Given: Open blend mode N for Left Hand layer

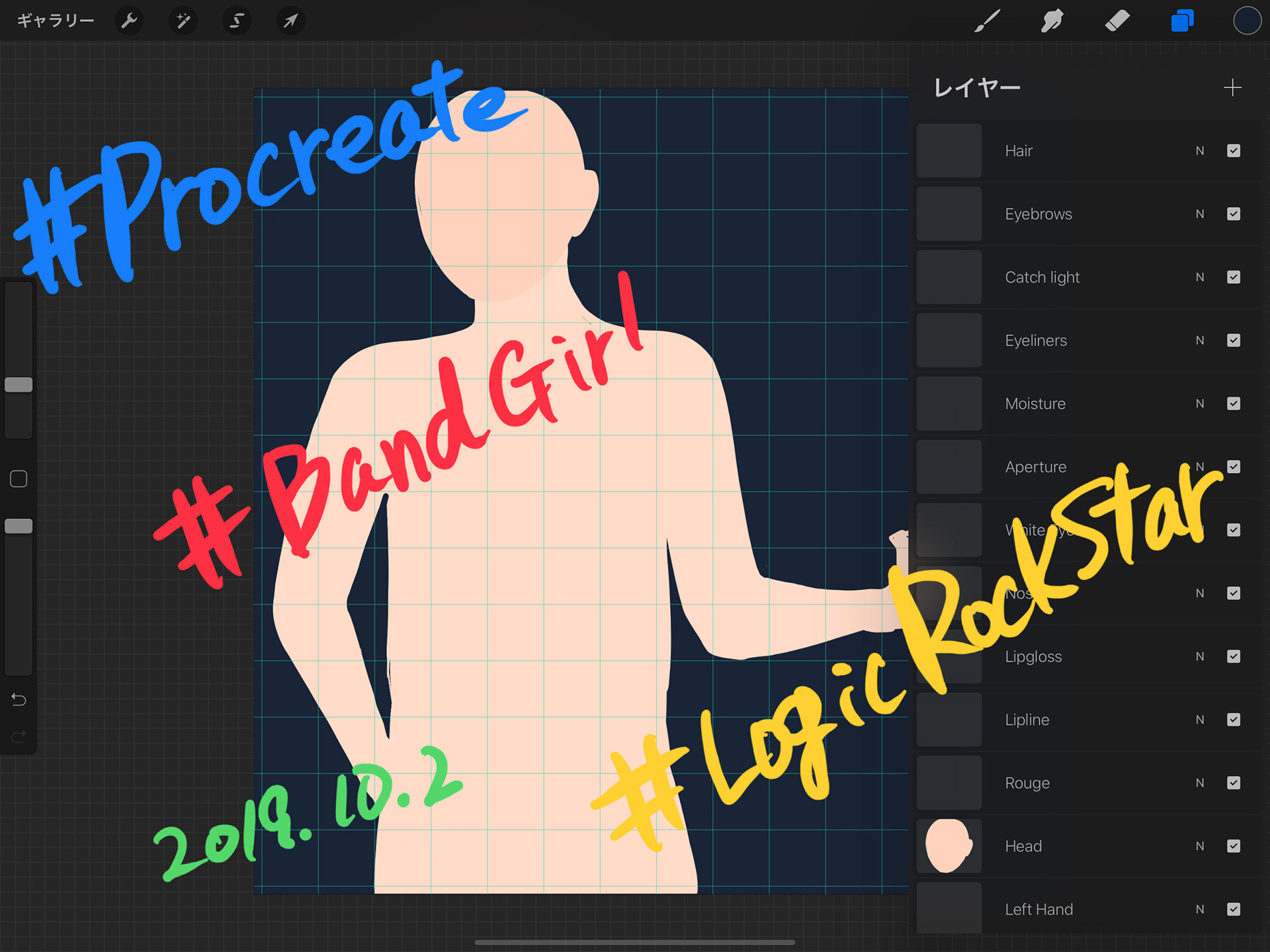Looking at the screenshot, I should pos(1200,909).
